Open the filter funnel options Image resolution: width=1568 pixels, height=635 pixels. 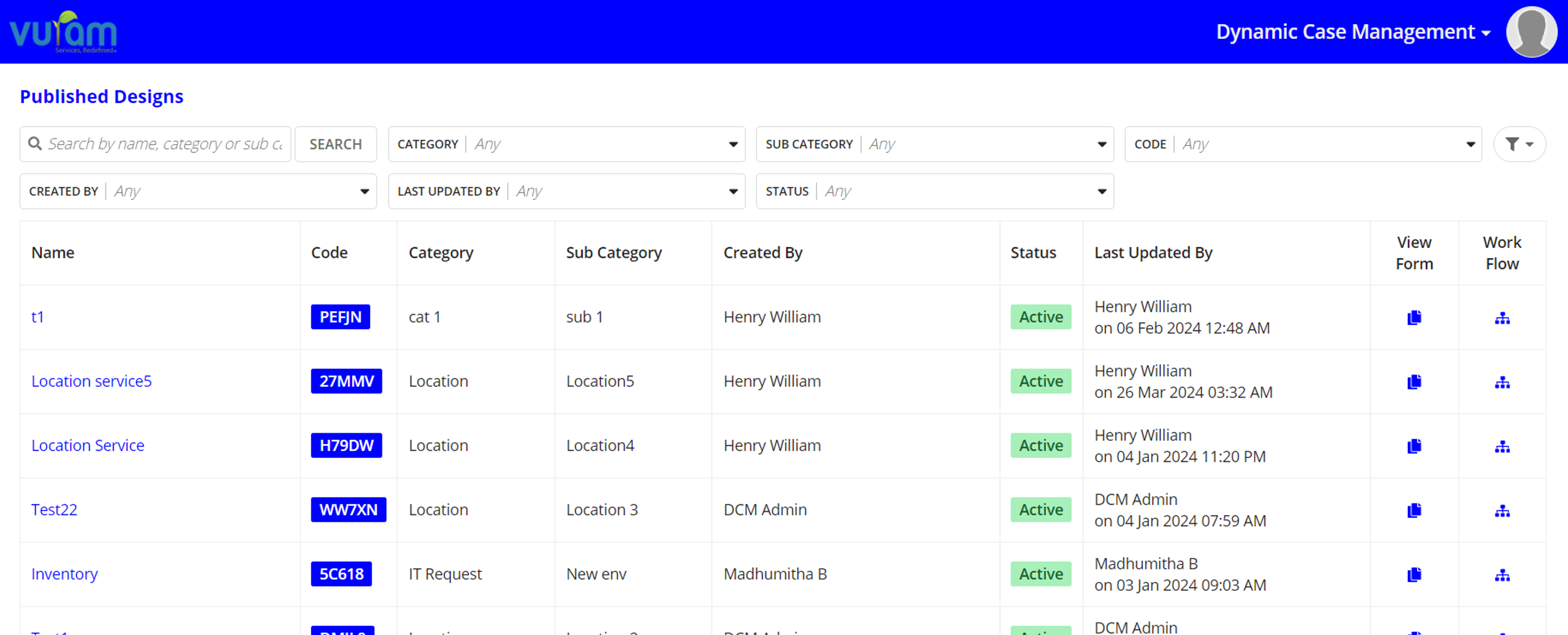point(1519,144)
